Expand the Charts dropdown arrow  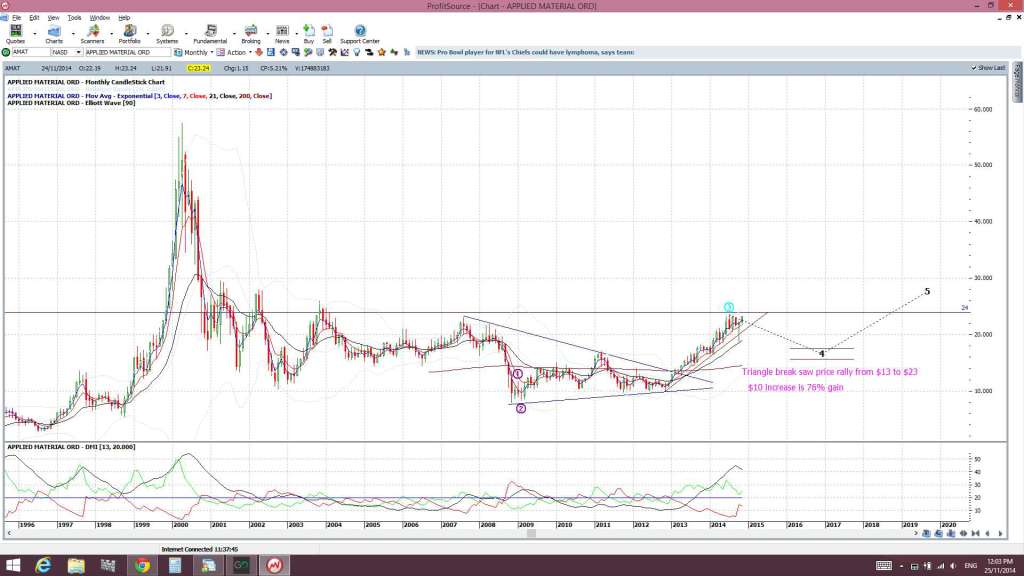(x=73, y=33)
